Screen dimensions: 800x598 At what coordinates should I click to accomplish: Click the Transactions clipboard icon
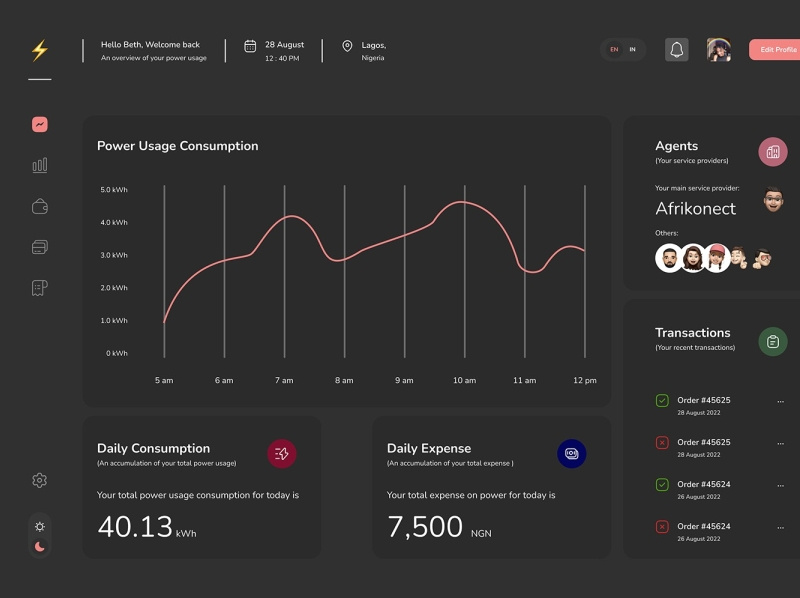pos(773,341)
